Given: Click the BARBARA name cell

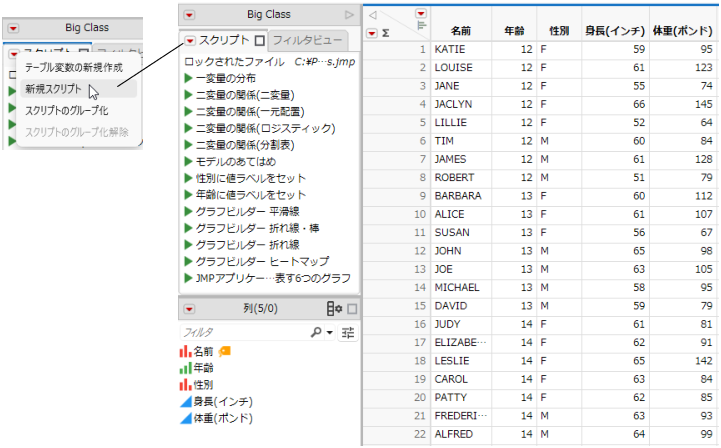Looking at the screenshot, I should [x=461, y=196].
